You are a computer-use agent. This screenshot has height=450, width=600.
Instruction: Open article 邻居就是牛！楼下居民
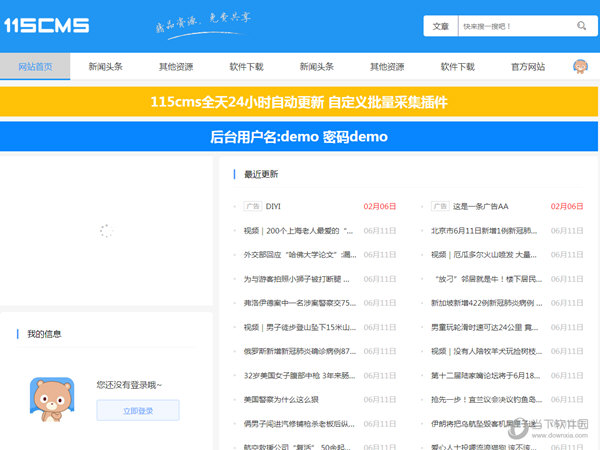tap(488, 279)
